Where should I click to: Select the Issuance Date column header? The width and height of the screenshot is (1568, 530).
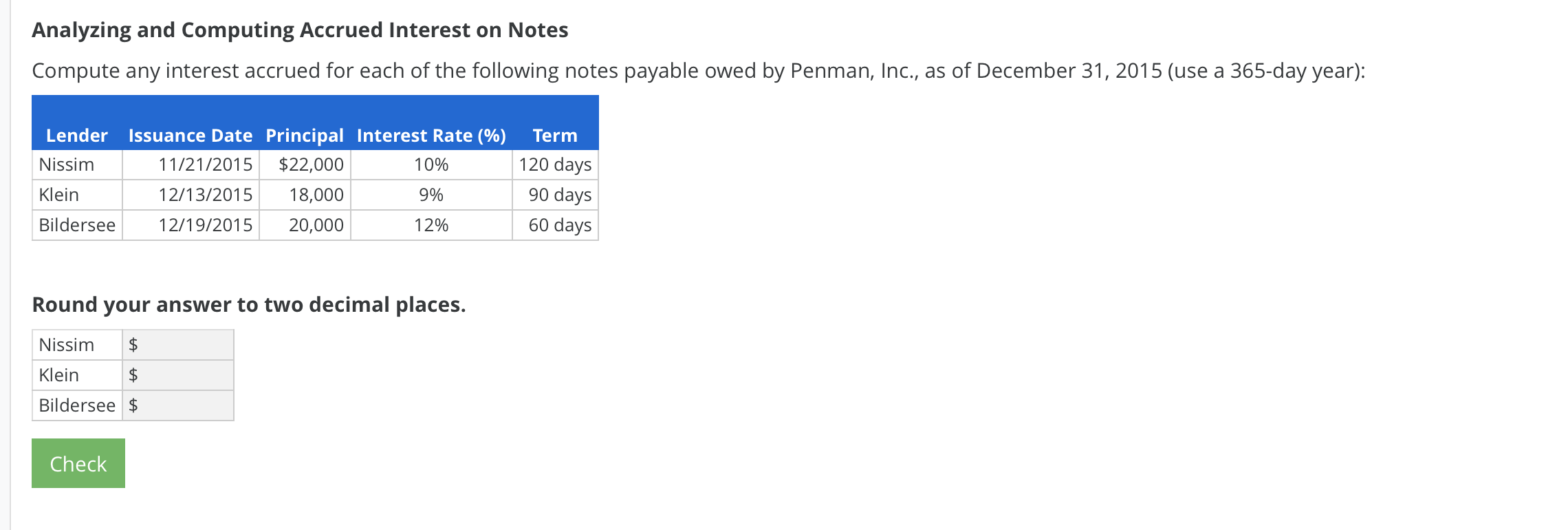(x=190, y=135)
